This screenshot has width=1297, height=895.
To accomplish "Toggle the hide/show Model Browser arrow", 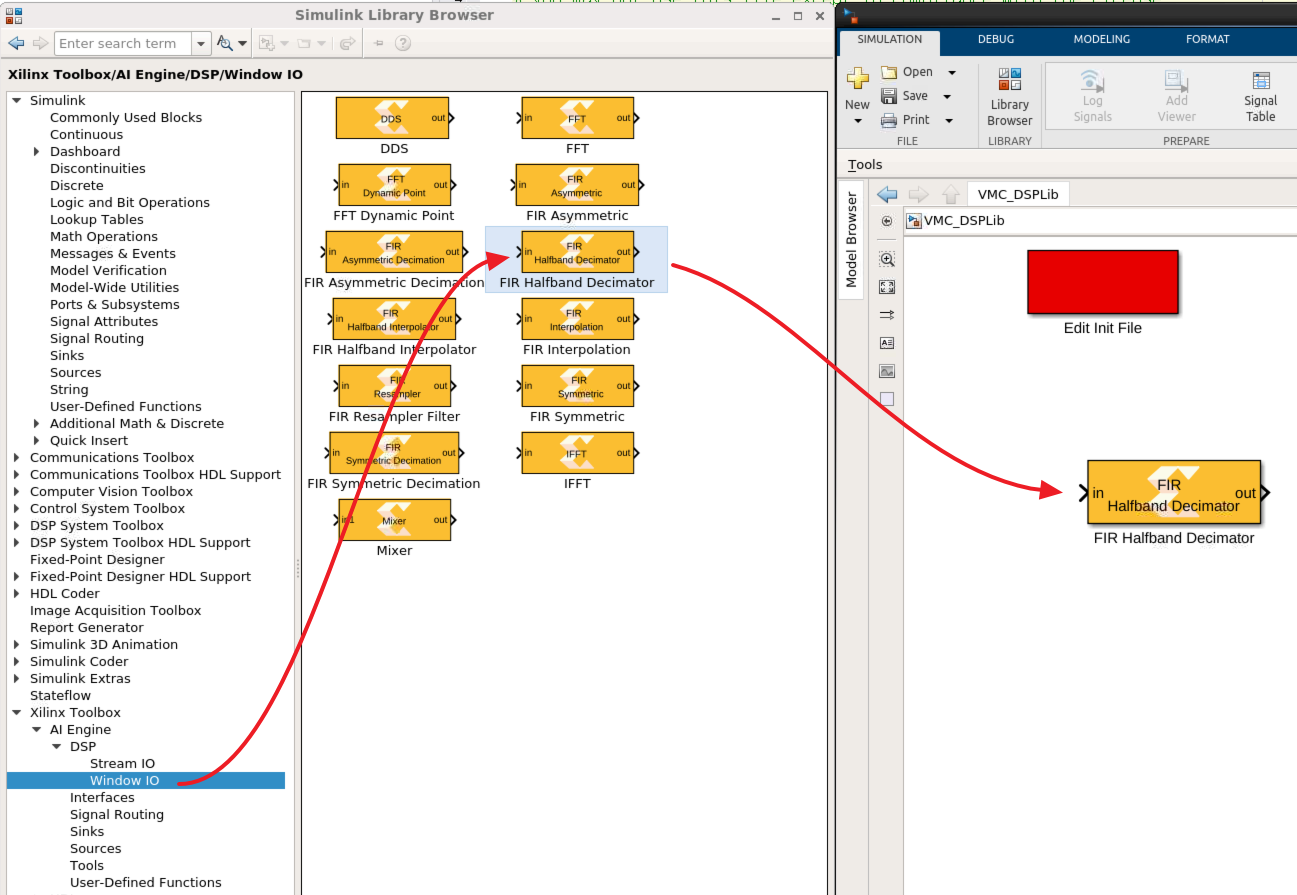I will 887,221.
